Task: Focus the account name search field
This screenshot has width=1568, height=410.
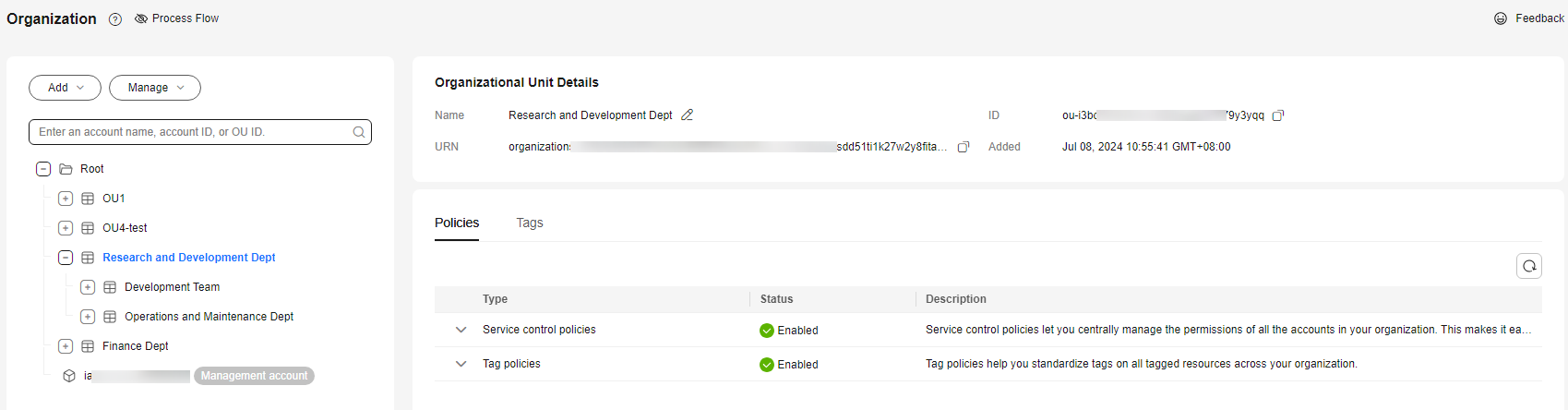Action: (194, 132)
